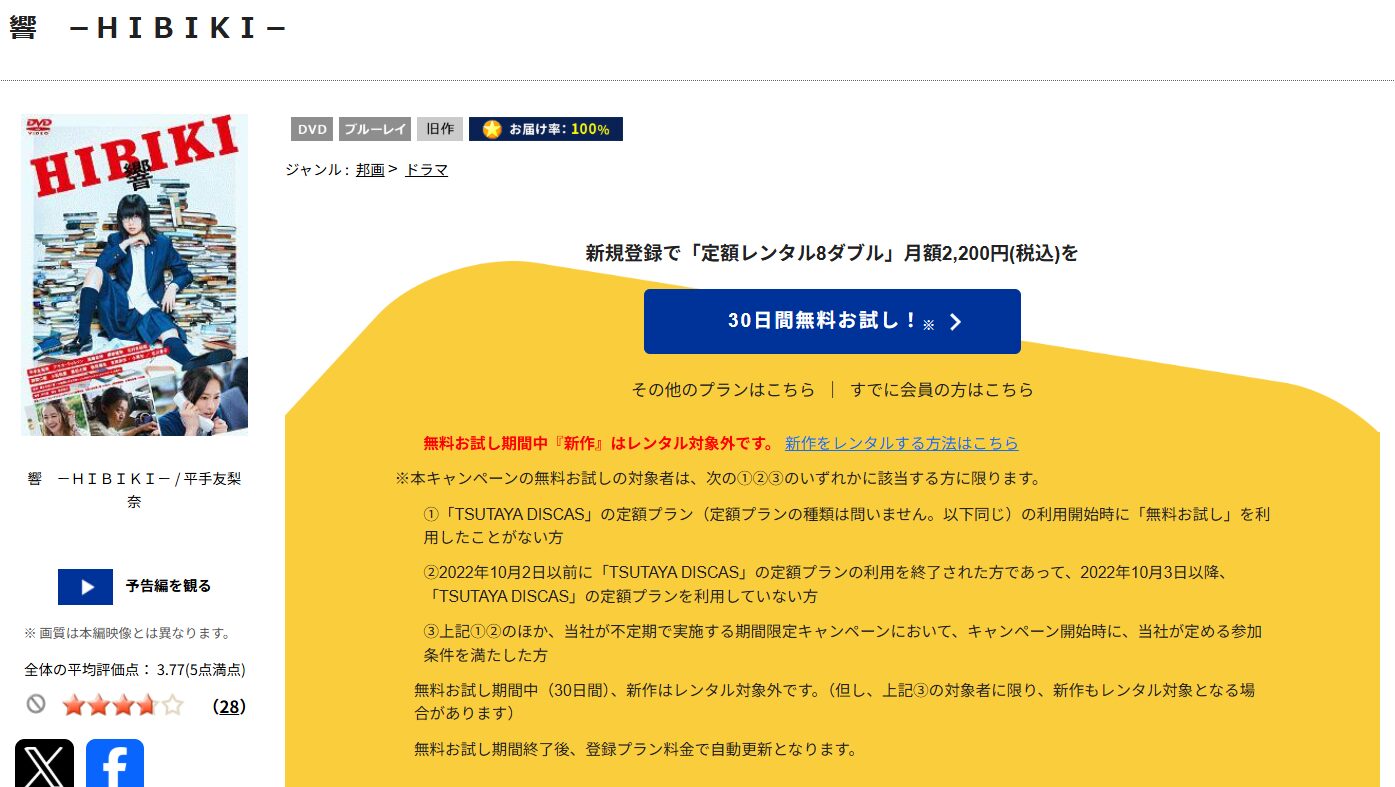Open 新作をレンタルする方法はこちら link
This screenshot has height=787, width=1395.
click(x=902, y=443)
